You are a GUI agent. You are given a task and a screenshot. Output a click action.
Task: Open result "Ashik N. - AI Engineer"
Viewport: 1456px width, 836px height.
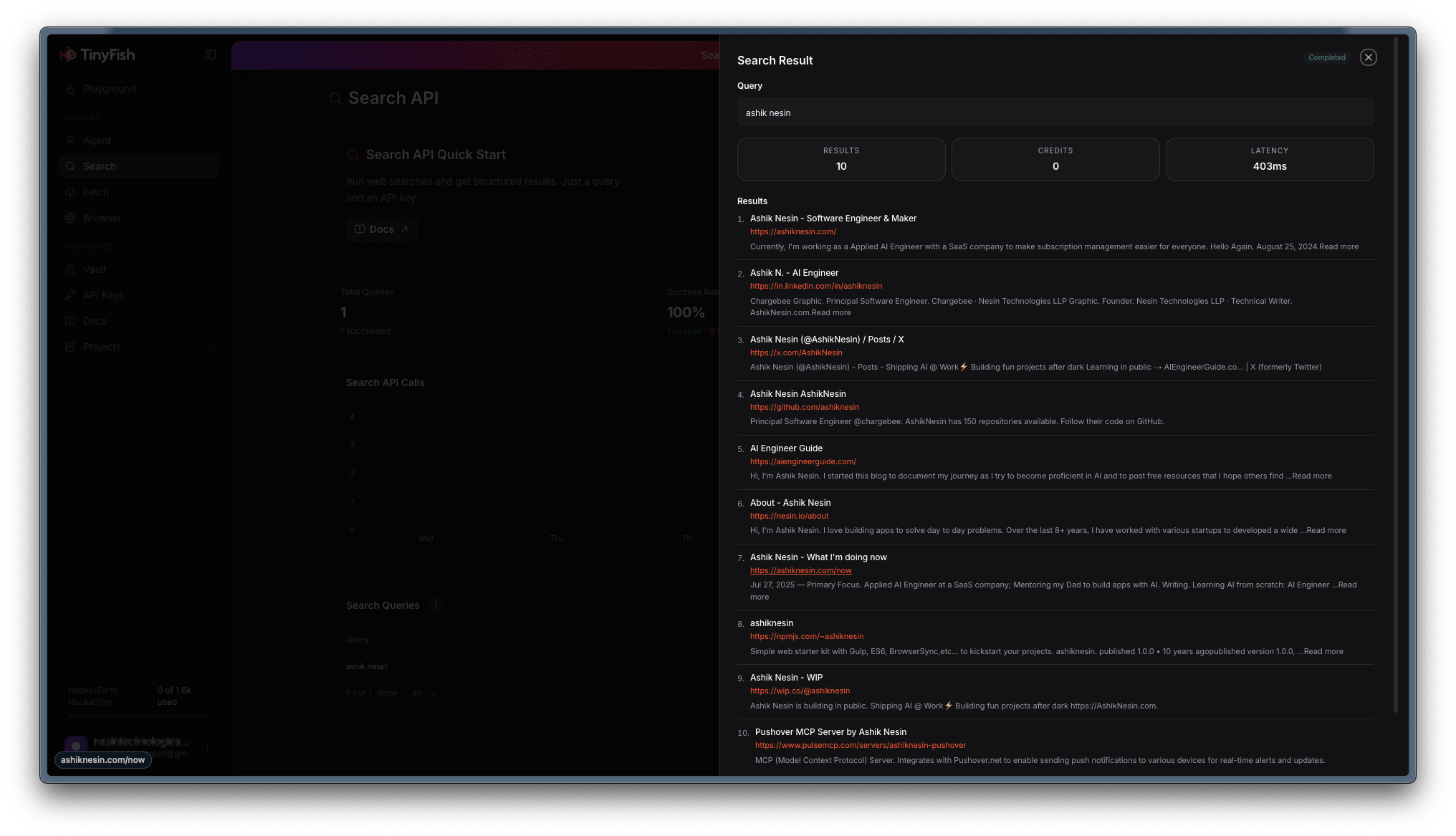794,273
